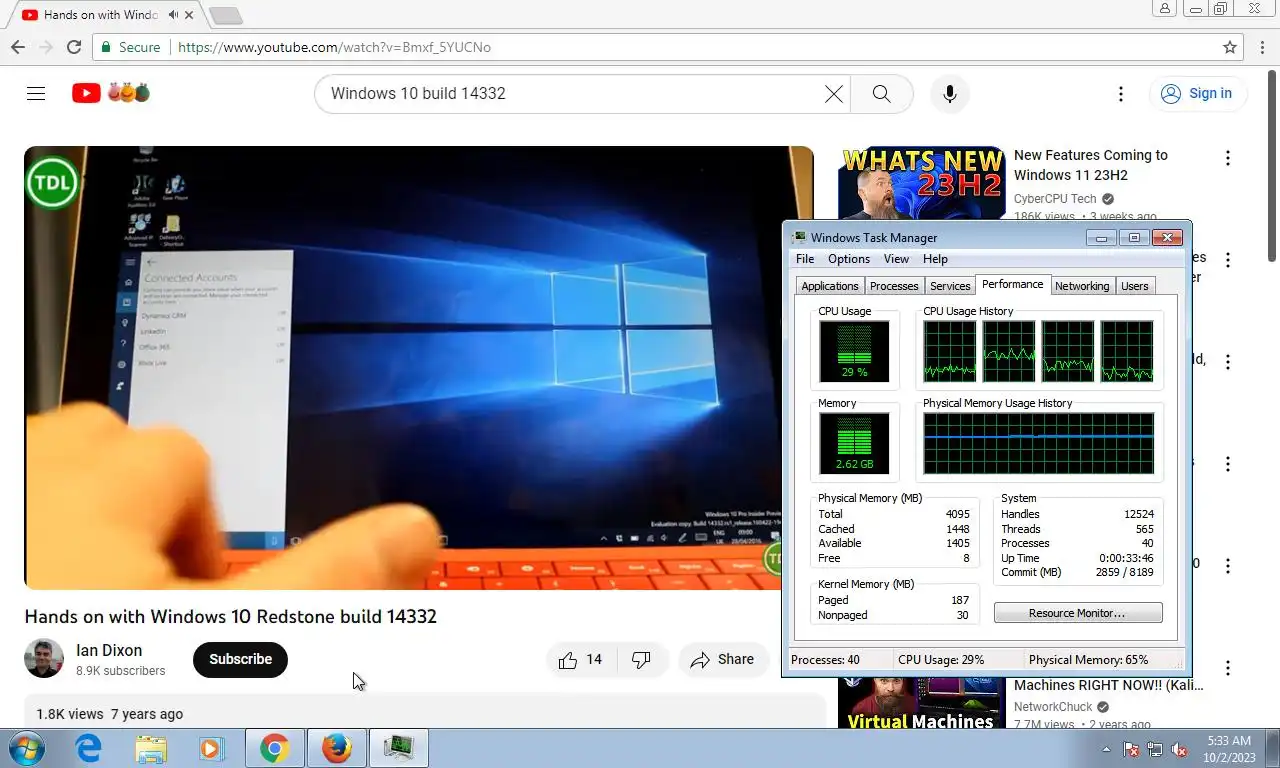
Task: Launch Firefox from the taskbar
Action: [x=337, y=748]
